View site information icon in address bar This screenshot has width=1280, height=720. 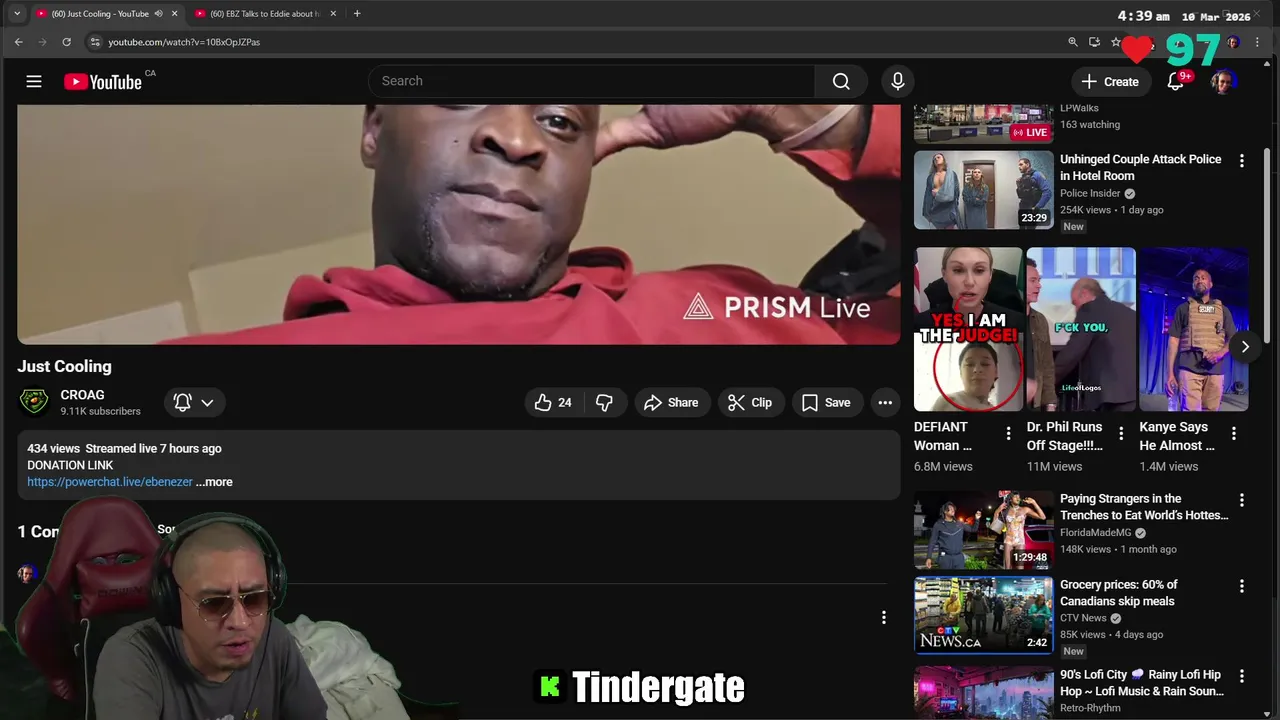(95, 42)
